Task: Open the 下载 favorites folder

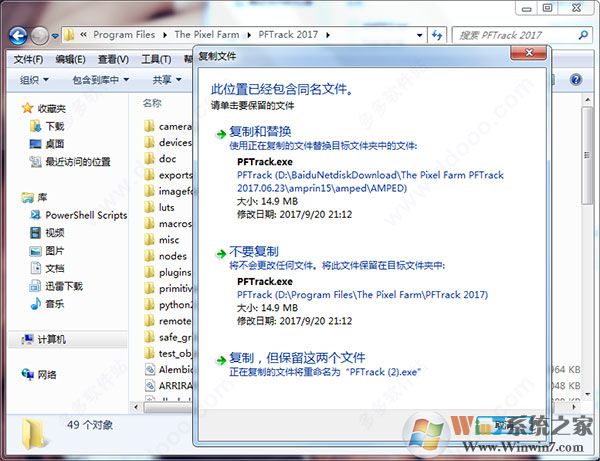Action: (x=47, y=126)
